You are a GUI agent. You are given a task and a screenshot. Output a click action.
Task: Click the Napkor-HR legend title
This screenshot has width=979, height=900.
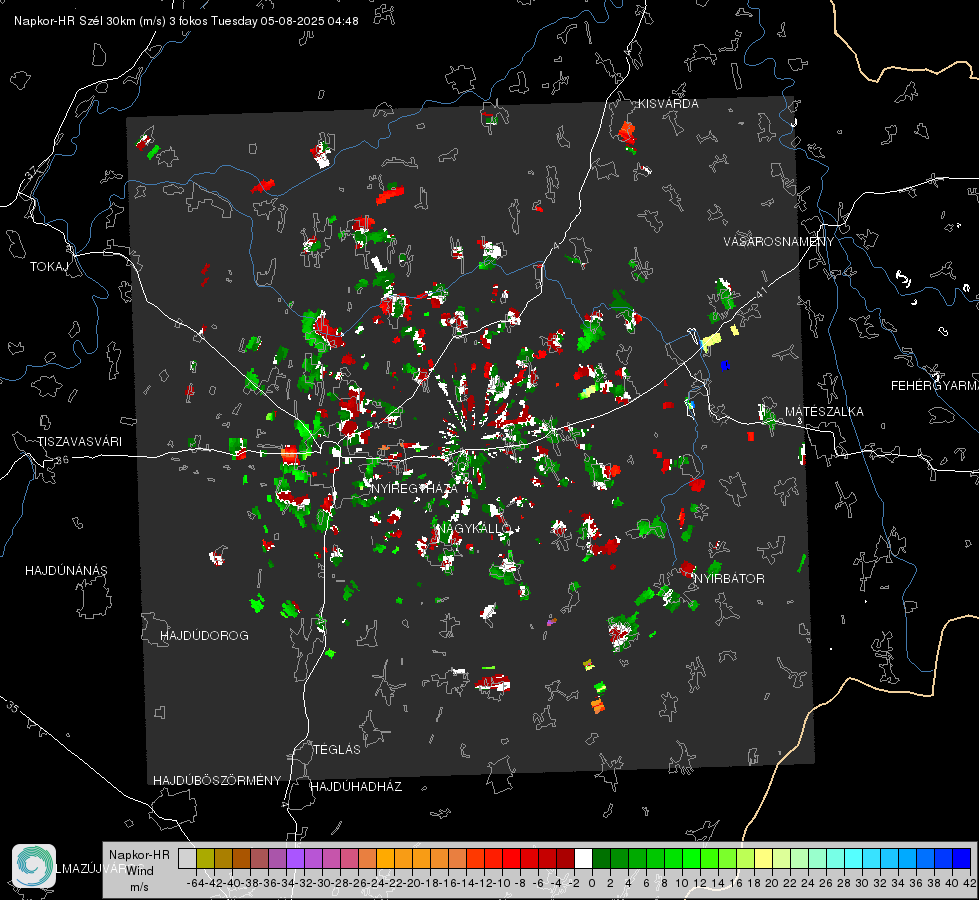click(139, 855)
